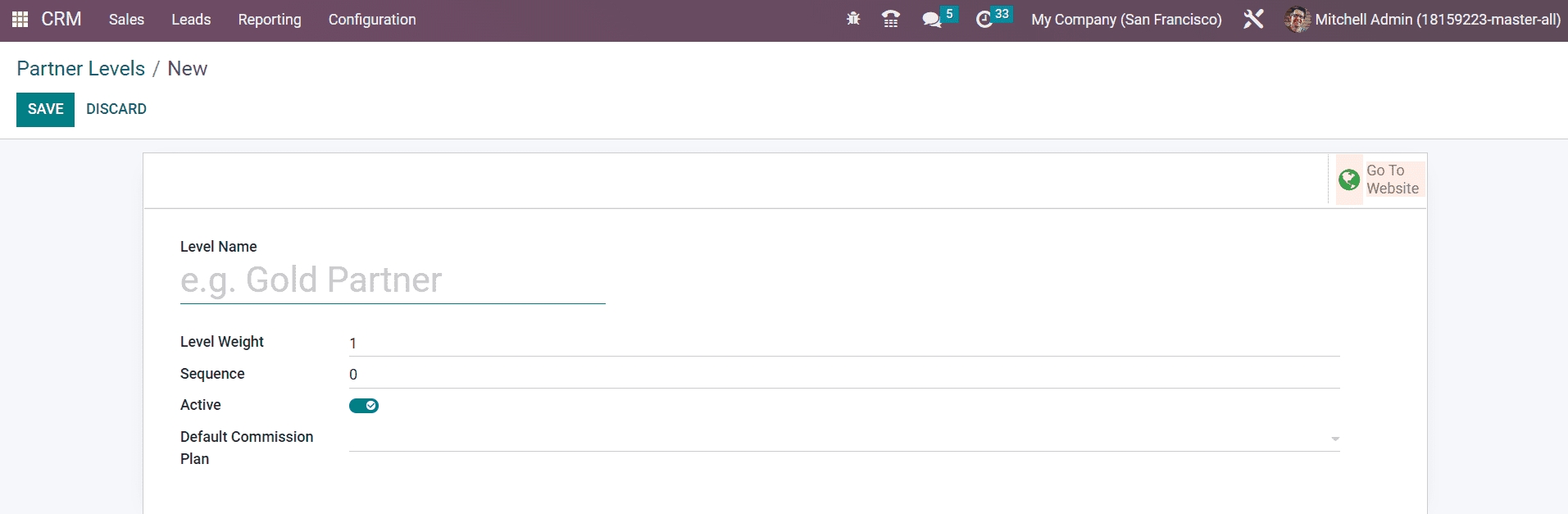Click the wrench tools icon
The width and height of the screenshot is (1568, 514).
click(1253, 19)
